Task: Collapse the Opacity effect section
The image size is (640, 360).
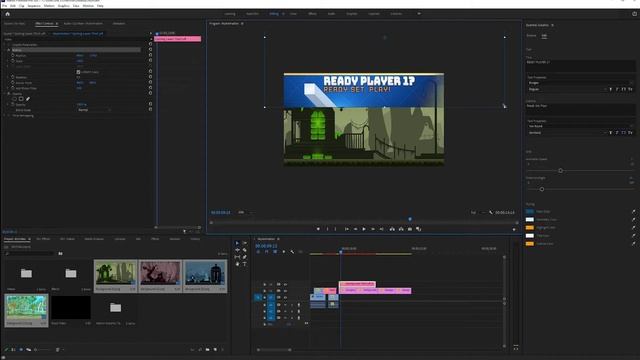Action: tap(5, 93)
